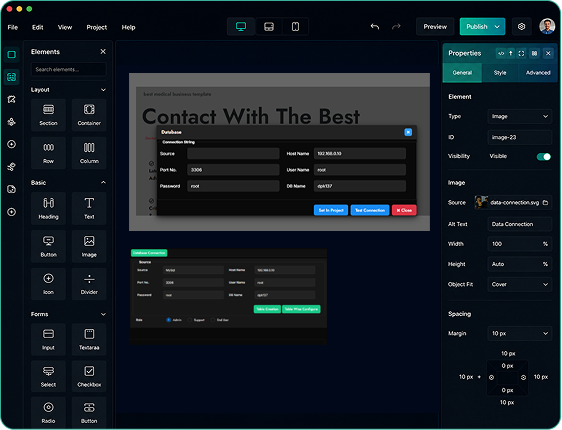Select the Checkbox form element
This screenshot has height=430, width=562.
(x=89, y=376)
